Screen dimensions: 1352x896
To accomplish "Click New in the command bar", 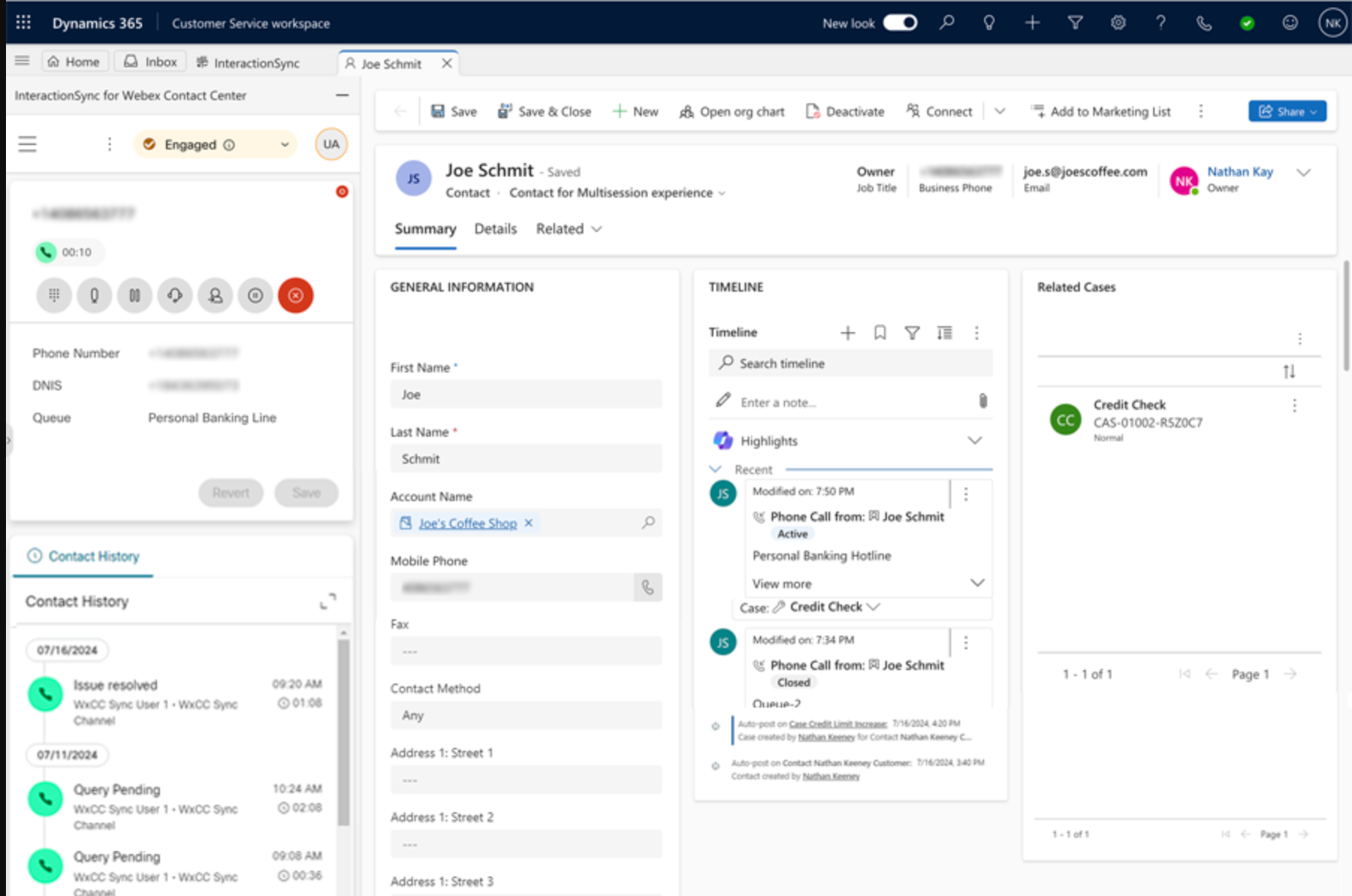I will tap(635, 111).
